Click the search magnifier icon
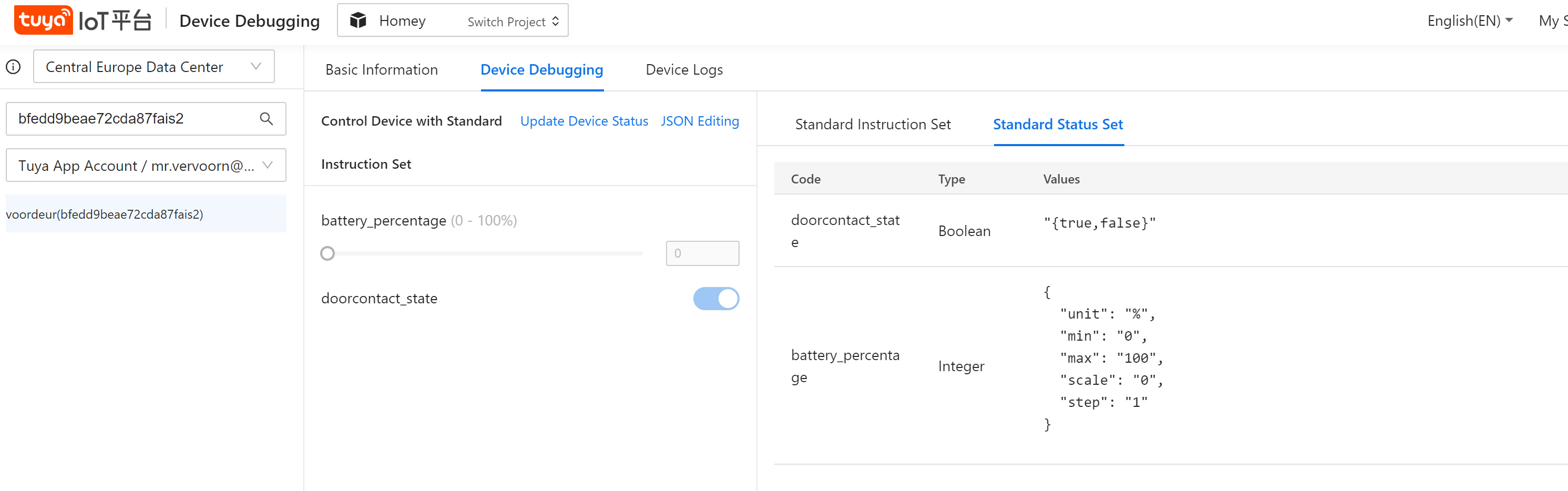 coord(266,119)
